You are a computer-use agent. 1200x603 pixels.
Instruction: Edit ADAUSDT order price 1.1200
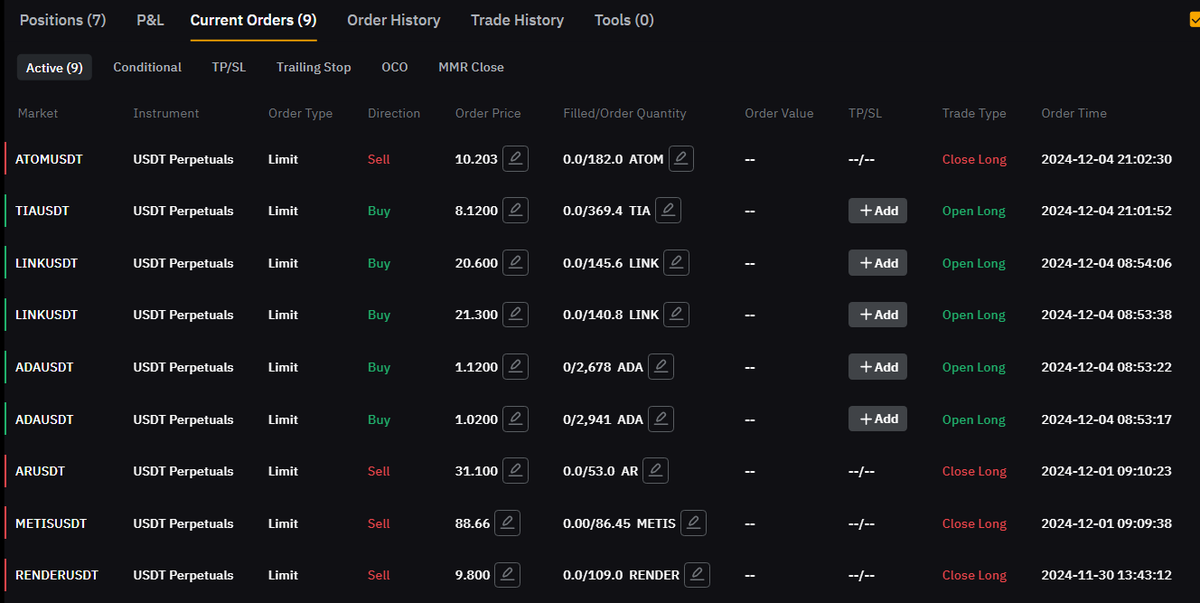point(515,367)
